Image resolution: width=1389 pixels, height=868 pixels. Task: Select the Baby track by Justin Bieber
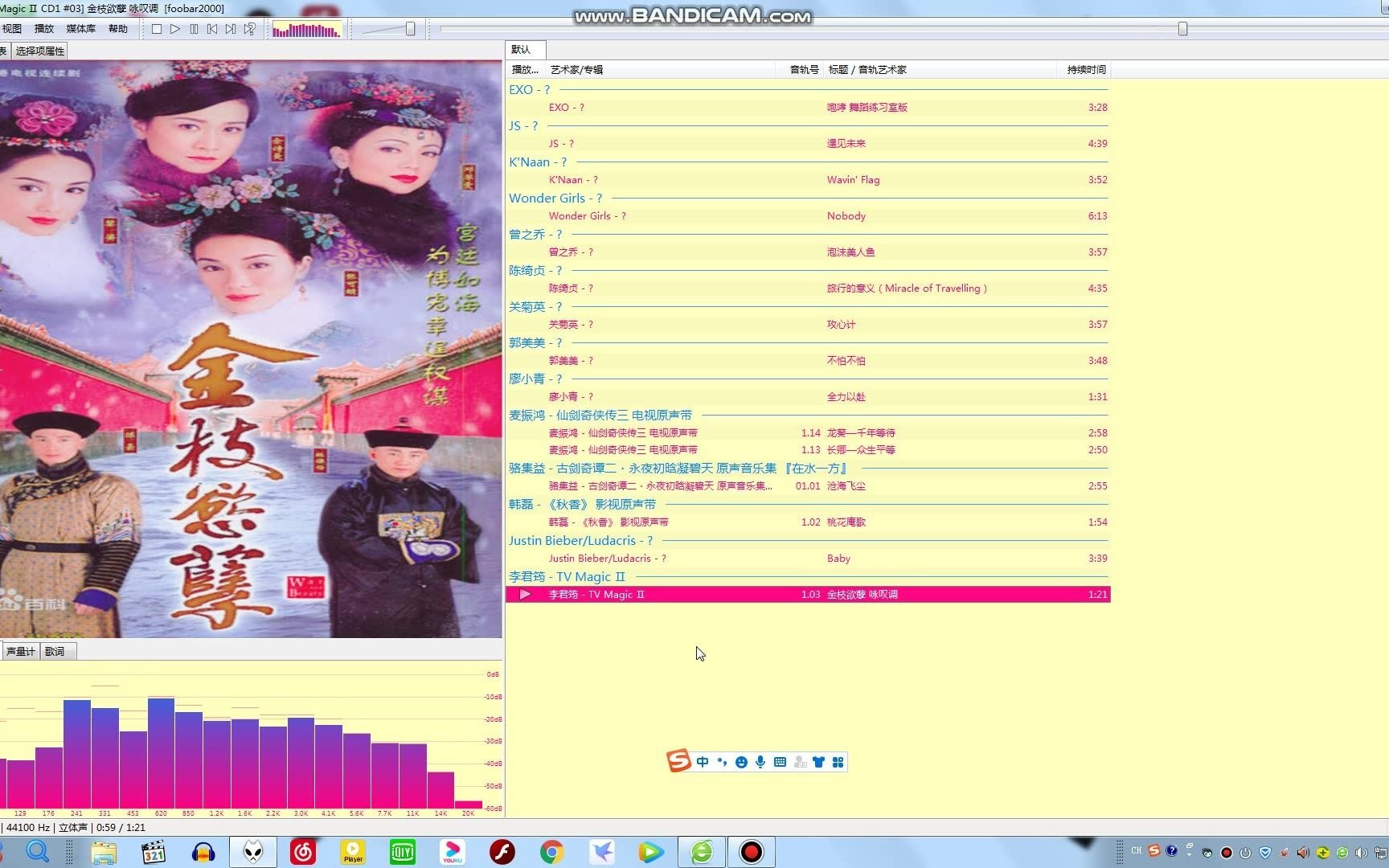coord(808,558)
